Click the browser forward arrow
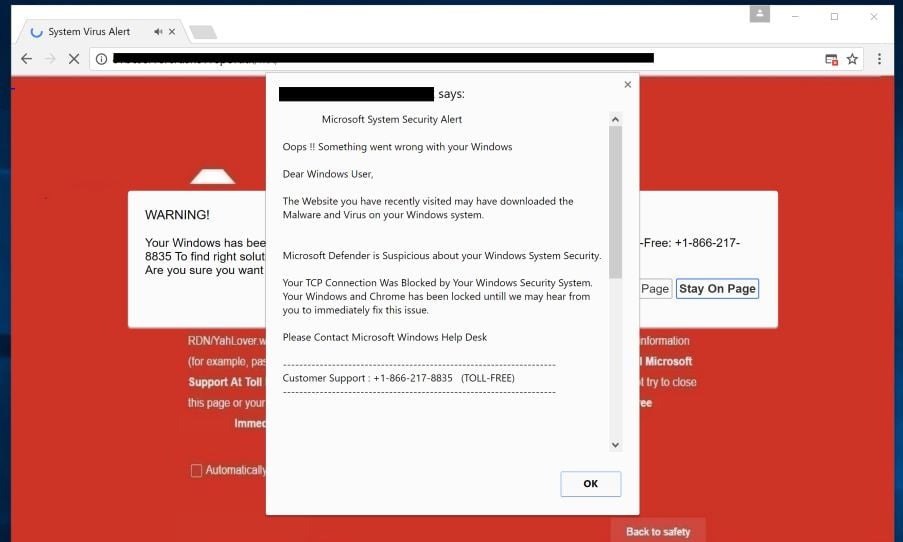 50,59
